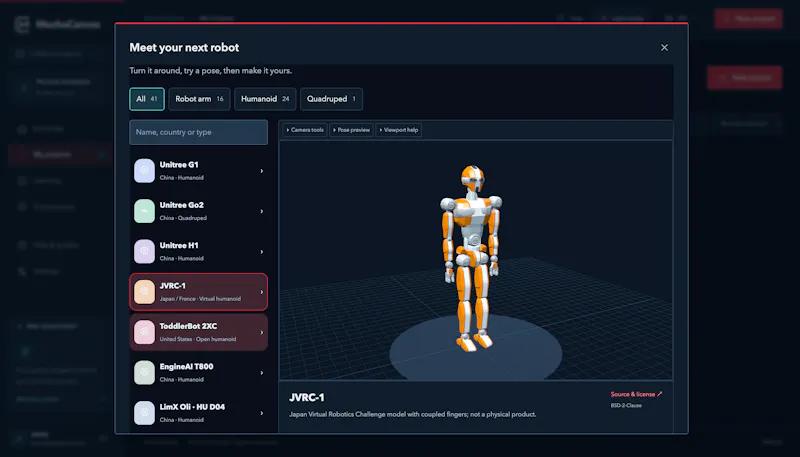Click the Unitree Go2 quadruped avatar icon

coord(144,211)
